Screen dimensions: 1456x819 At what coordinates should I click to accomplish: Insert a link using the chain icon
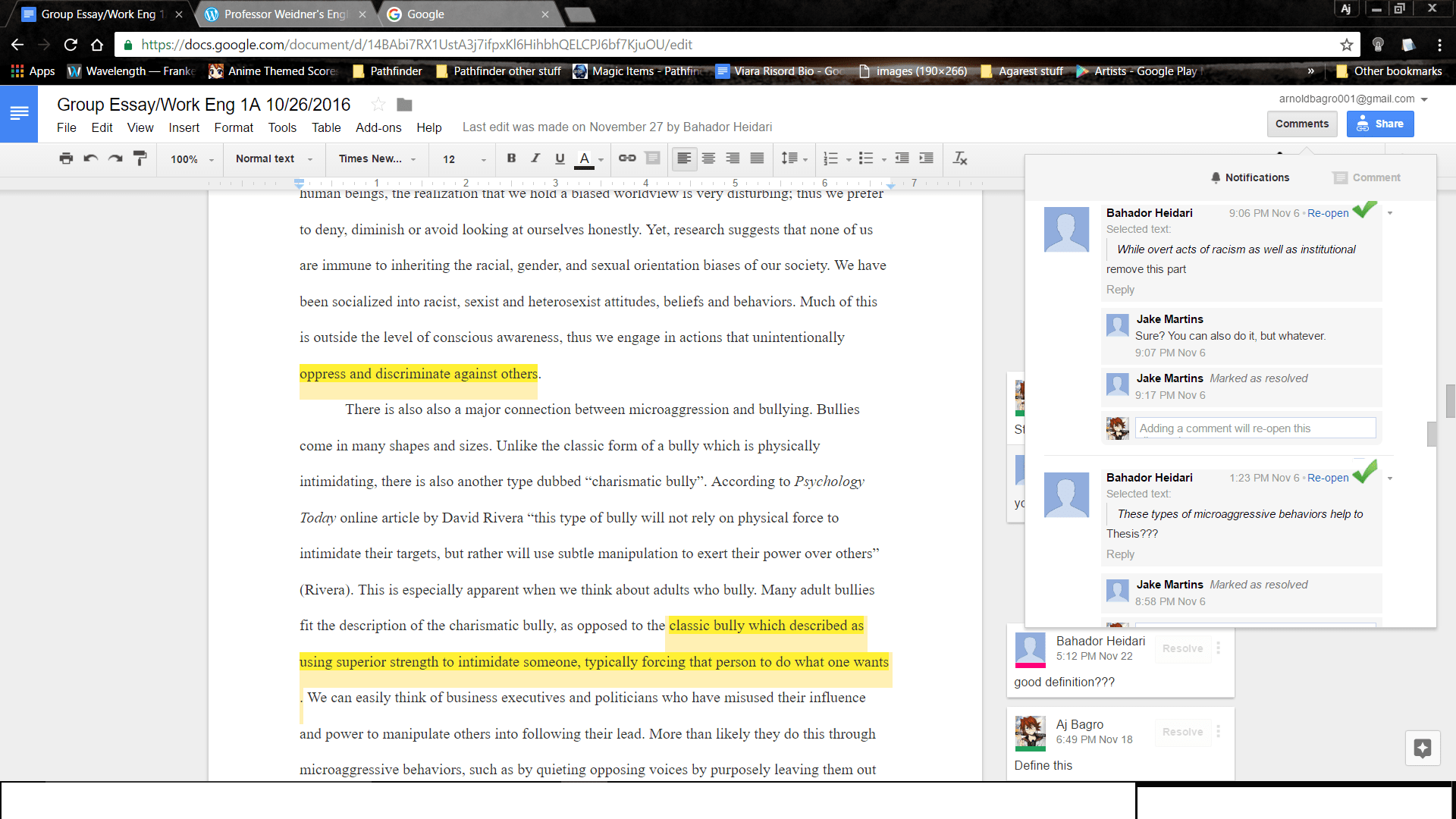[x=627, y=158]
